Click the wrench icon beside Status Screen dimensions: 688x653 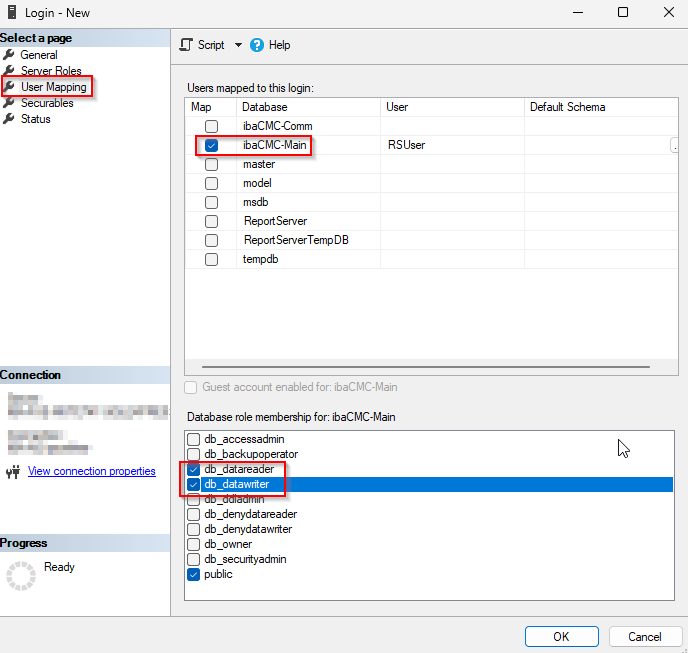[x=9, y=119]
